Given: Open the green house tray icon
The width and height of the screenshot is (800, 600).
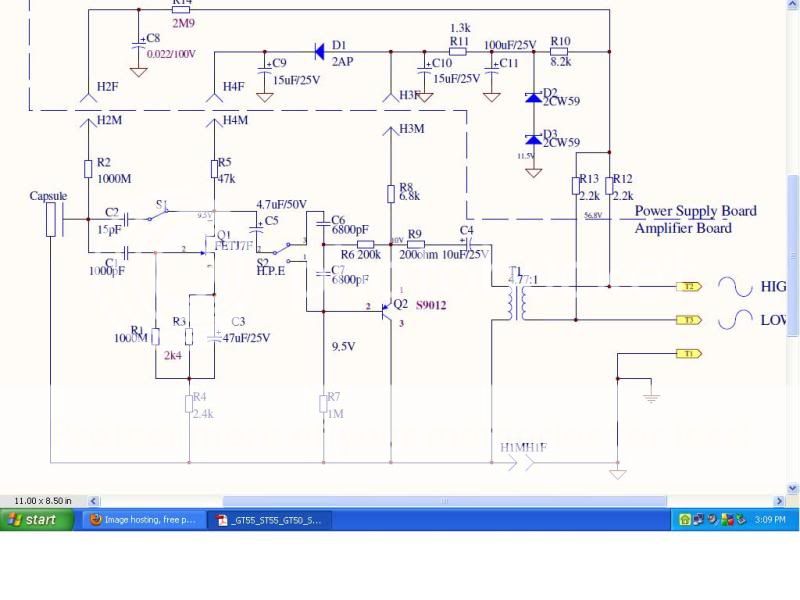Looking at the screenshot, I should (x=685, y=520).
